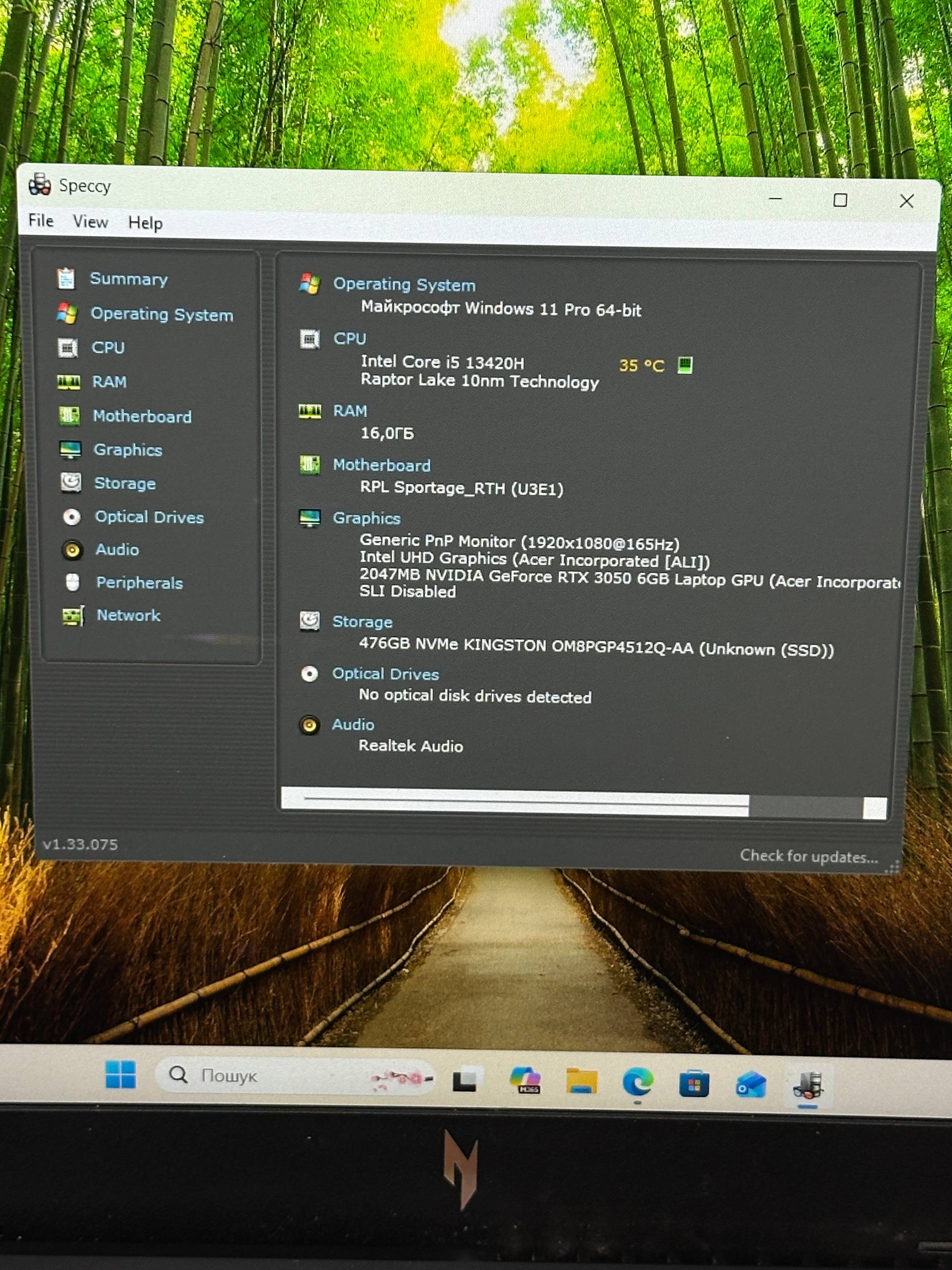This screenshot has width=952, height=1270.
Task: Click the Windows Start button on taskbar
Action: [120, 1074]
